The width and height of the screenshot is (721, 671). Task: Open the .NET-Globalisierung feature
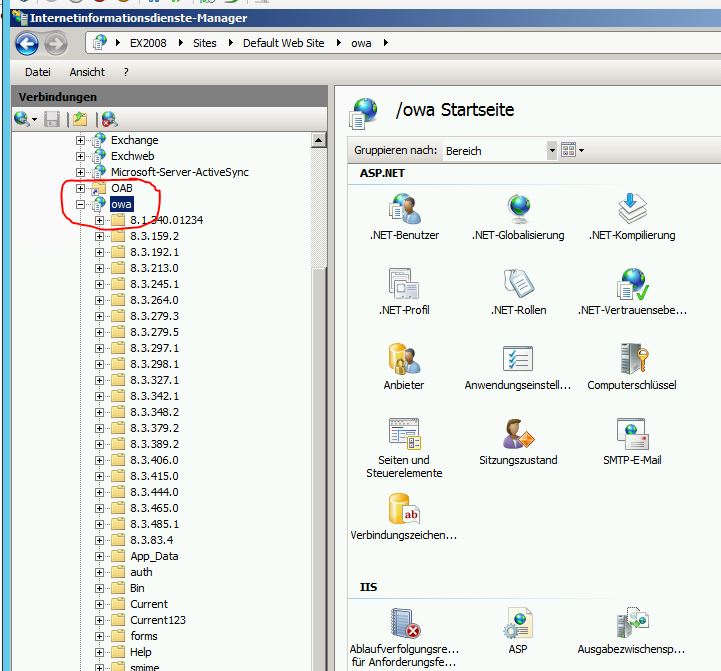518,217
